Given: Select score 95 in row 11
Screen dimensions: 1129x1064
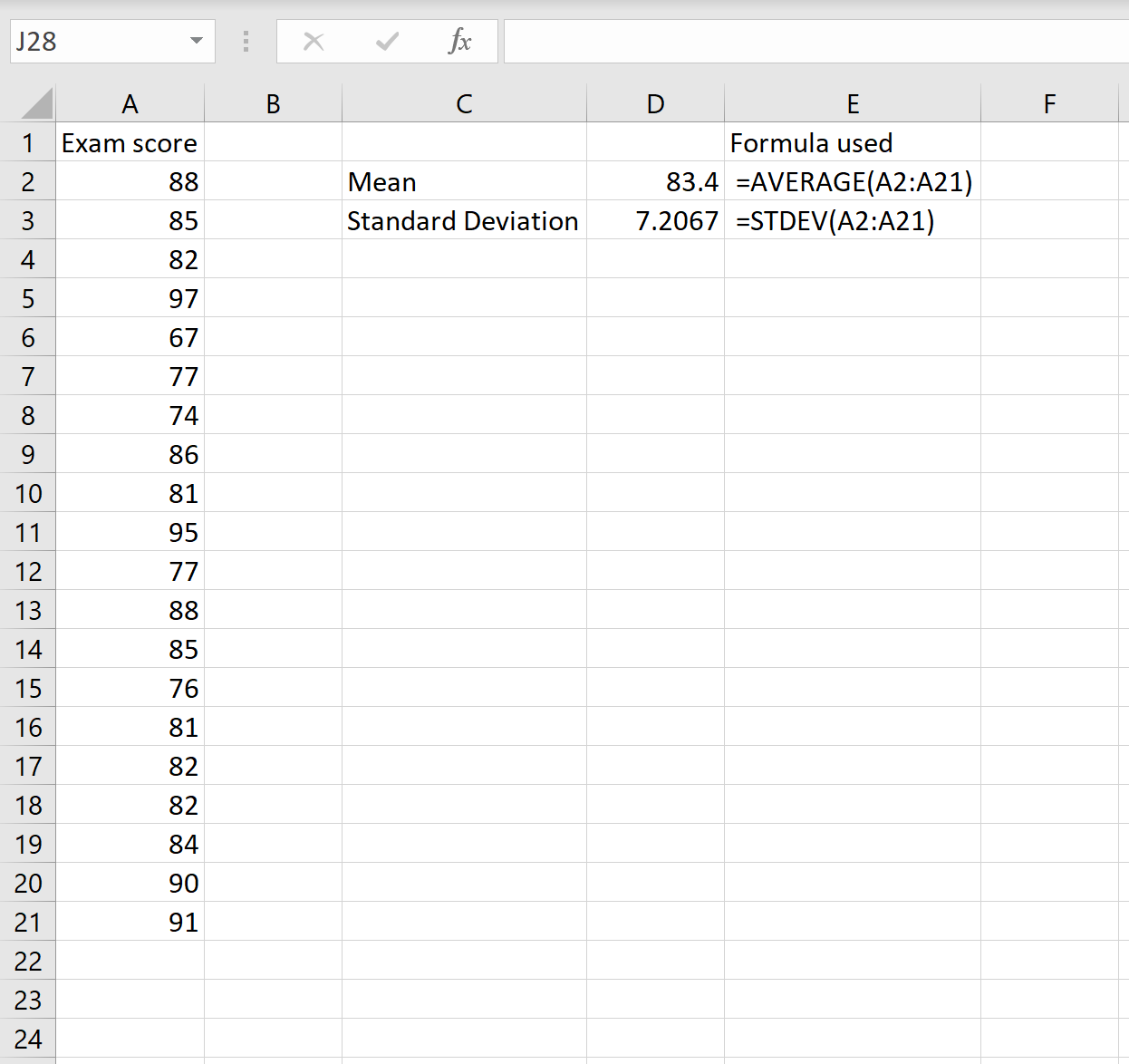Looking at the screenshot, I should pyautogui.click(x=130, y=533).
